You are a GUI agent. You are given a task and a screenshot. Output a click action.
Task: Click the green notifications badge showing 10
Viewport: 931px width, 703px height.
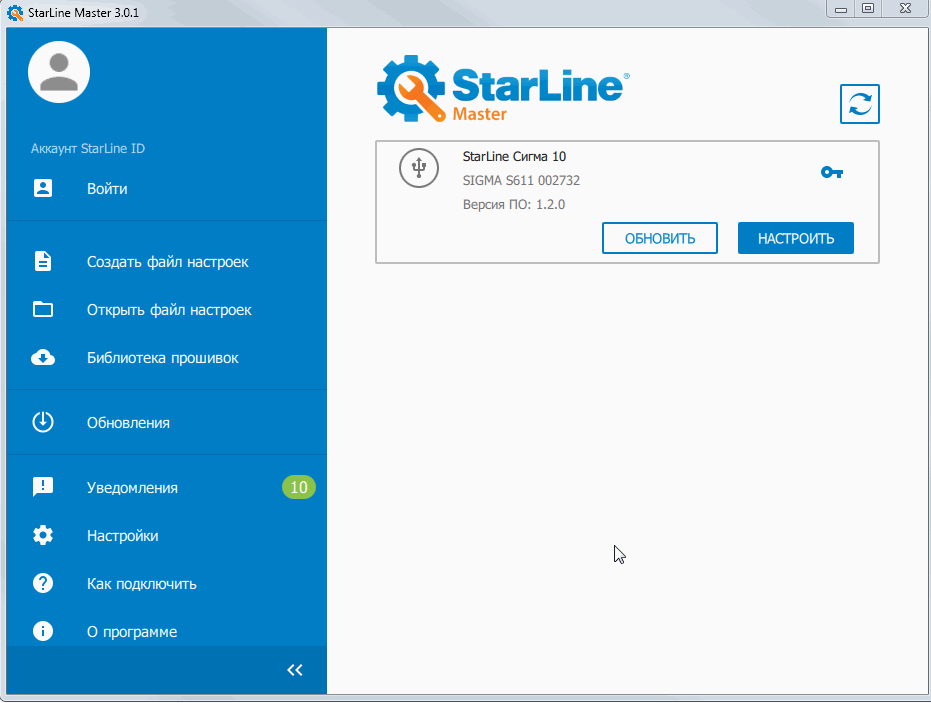(298, 488)
